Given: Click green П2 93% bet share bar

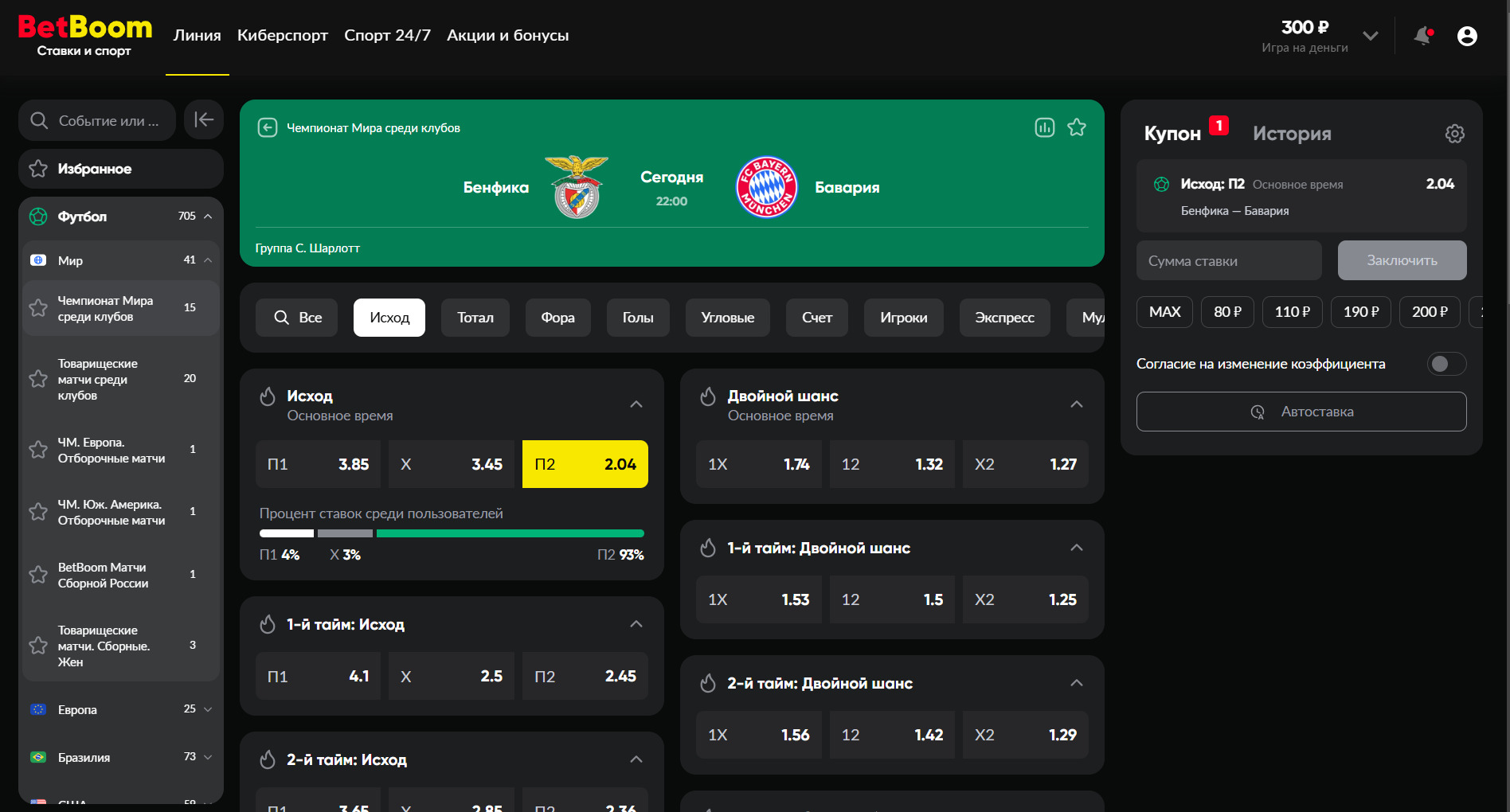Looking at the screenshot, I should 511,533.
